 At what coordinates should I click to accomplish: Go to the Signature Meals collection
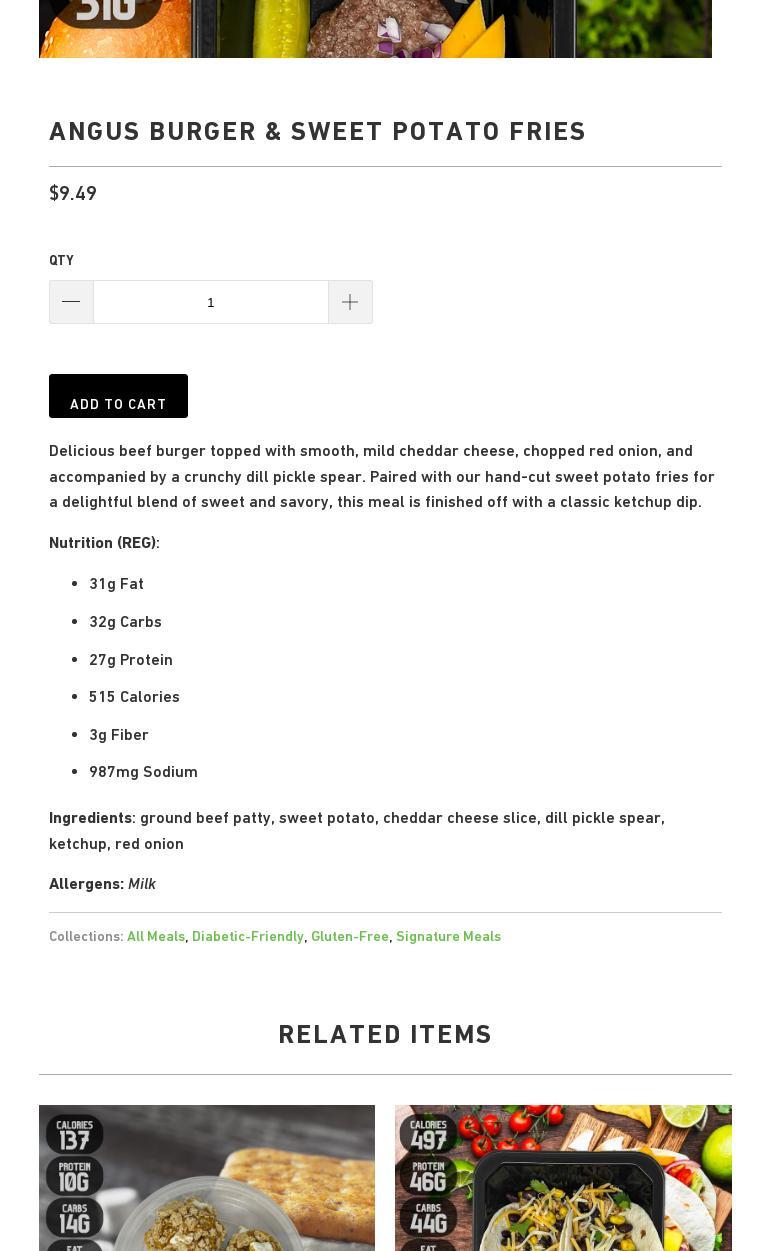(x=448, y=936)
